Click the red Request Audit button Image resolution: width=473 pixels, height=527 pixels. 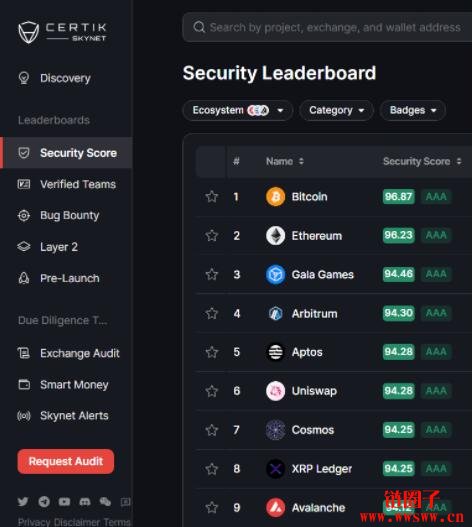click(x=66, y=461)
